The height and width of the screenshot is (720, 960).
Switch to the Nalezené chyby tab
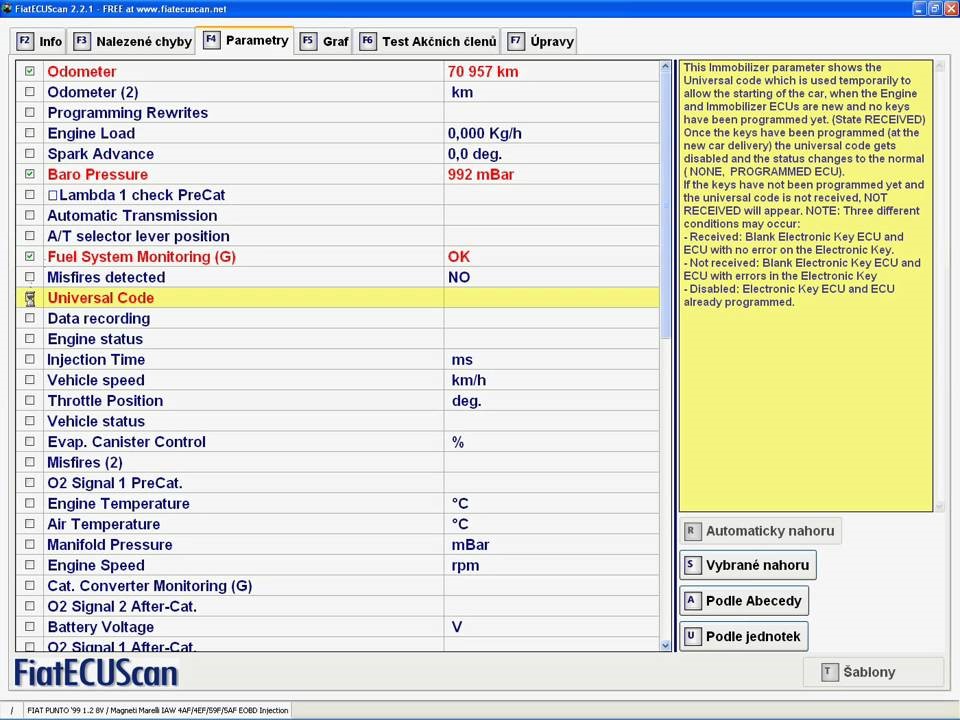click(x=141, y=42)
